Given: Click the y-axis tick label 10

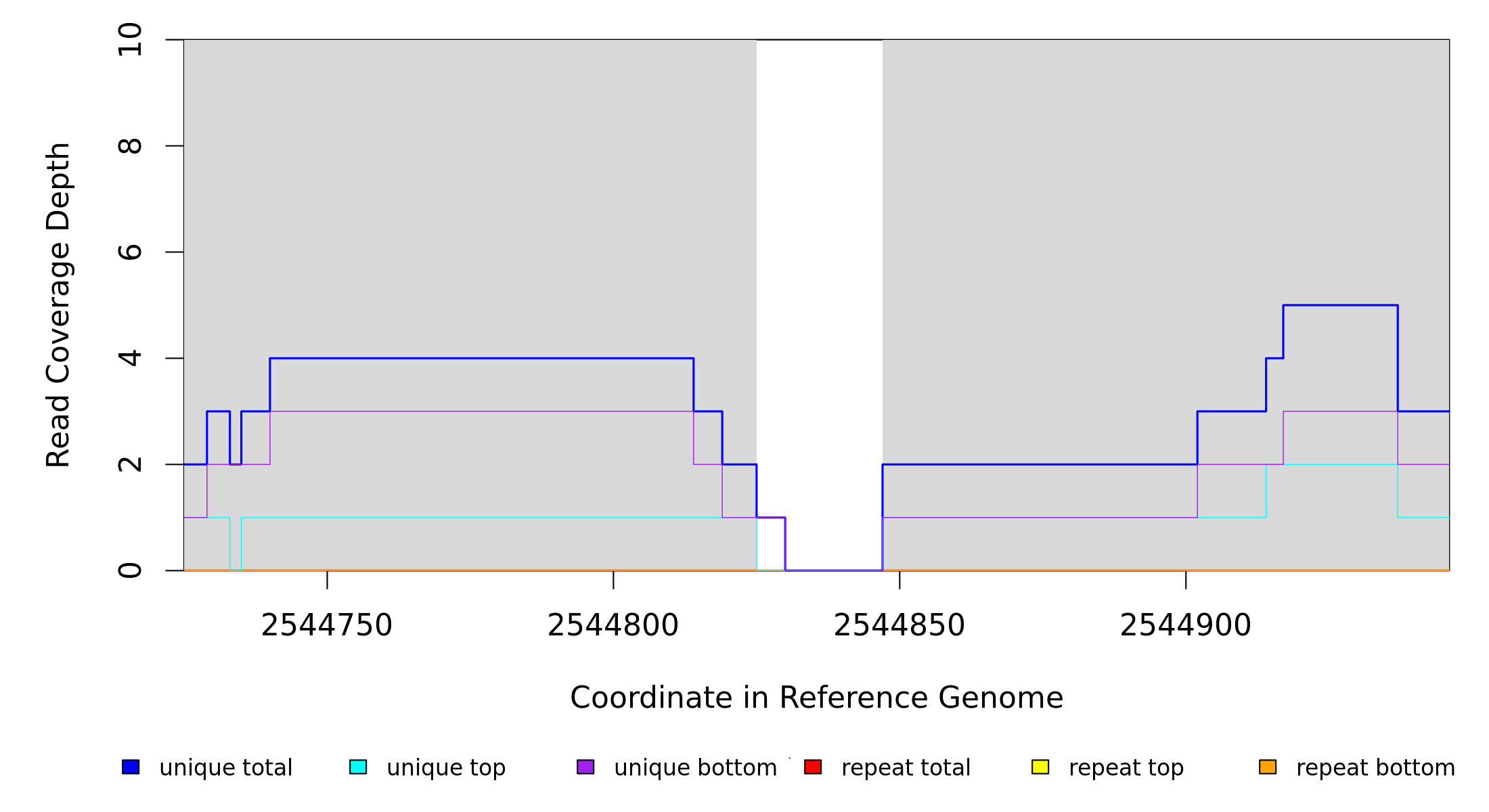Looking at the screenshot, I should [130, 39].
